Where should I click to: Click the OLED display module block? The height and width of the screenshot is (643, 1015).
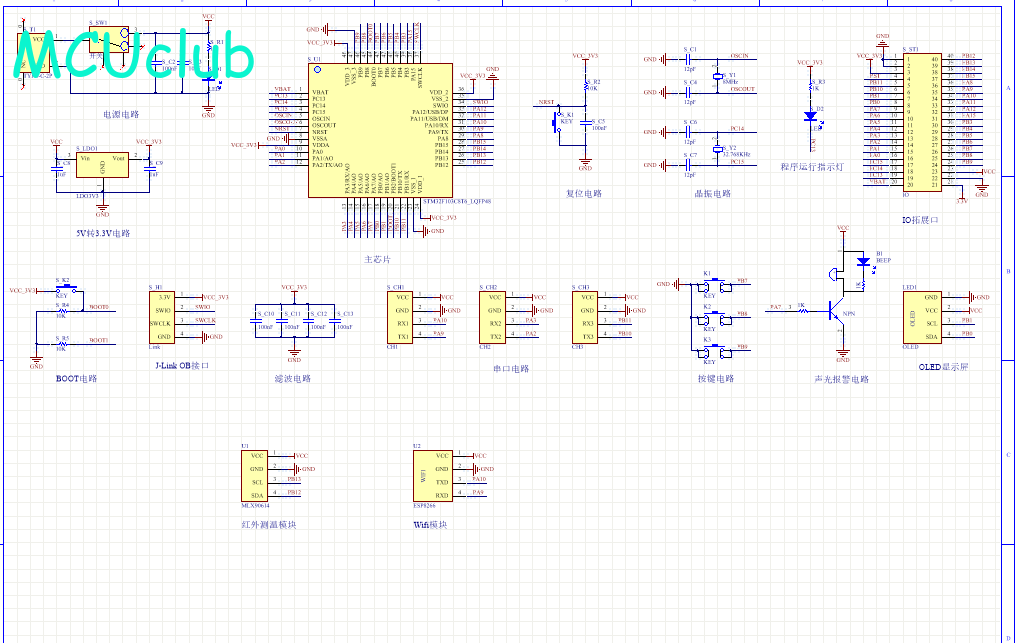(922, 317)
